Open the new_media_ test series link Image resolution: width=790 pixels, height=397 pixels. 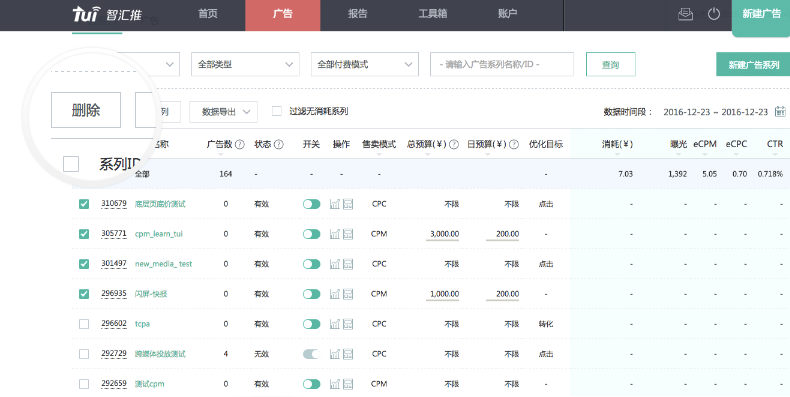click(164, 264)
